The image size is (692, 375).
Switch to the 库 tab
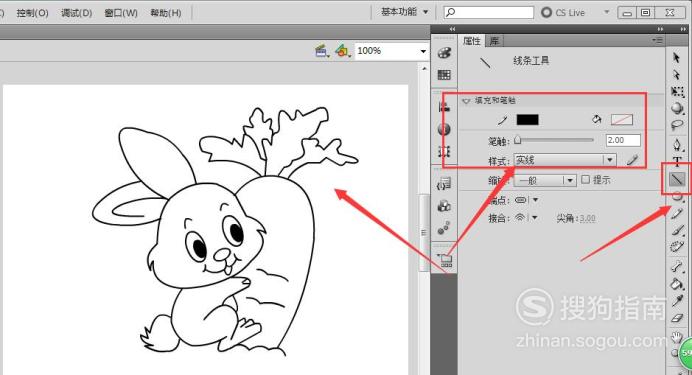[x=494, y=41]
